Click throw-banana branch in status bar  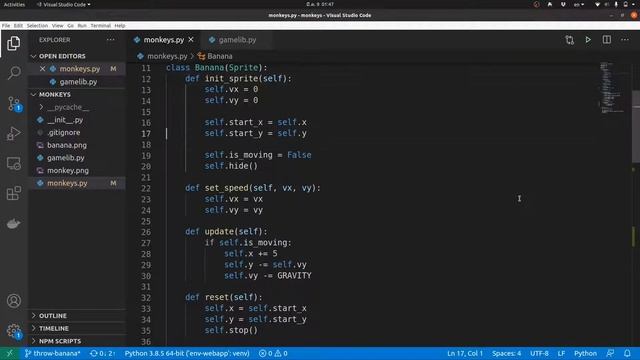tap(52, 353)
